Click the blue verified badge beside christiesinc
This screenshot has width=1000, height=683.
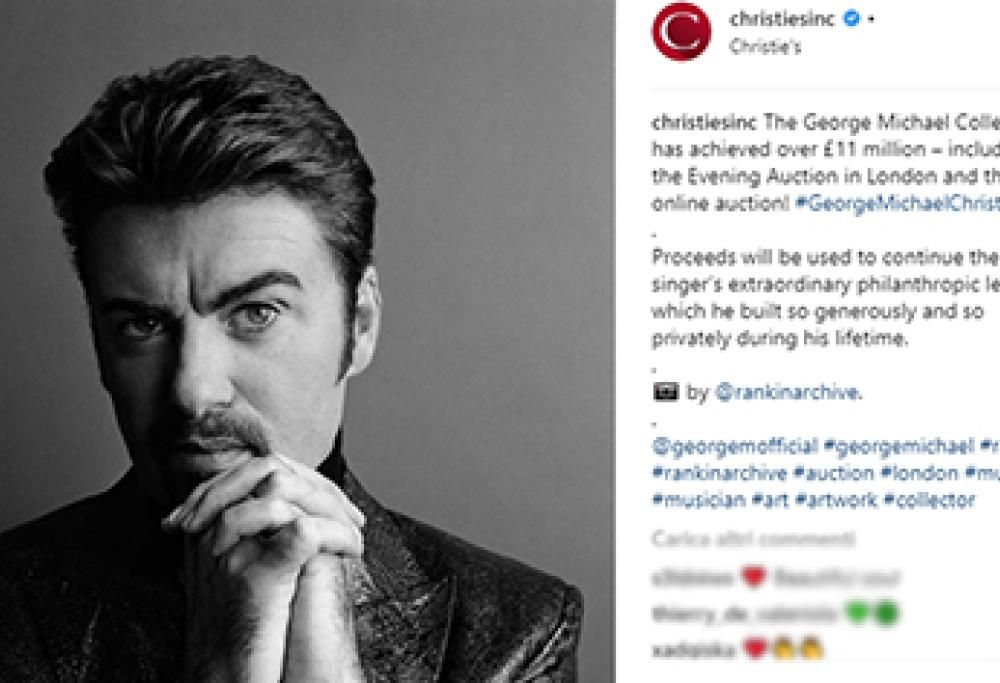pos(851,18)
